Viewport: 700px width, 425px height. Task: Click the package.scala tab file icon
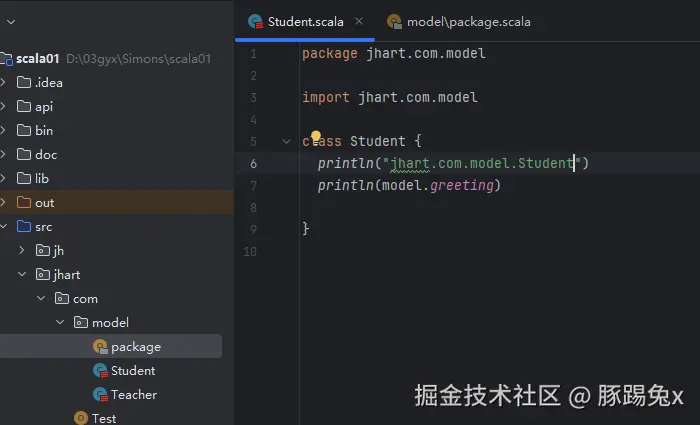click(394, 21)
